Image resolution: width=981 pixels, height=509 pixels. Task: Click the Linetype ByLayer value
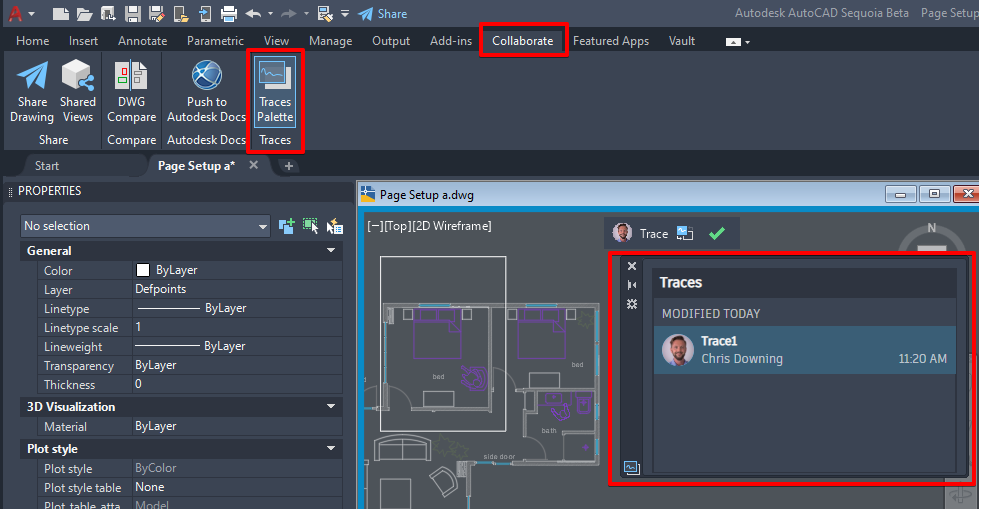(x=237, y=308)
